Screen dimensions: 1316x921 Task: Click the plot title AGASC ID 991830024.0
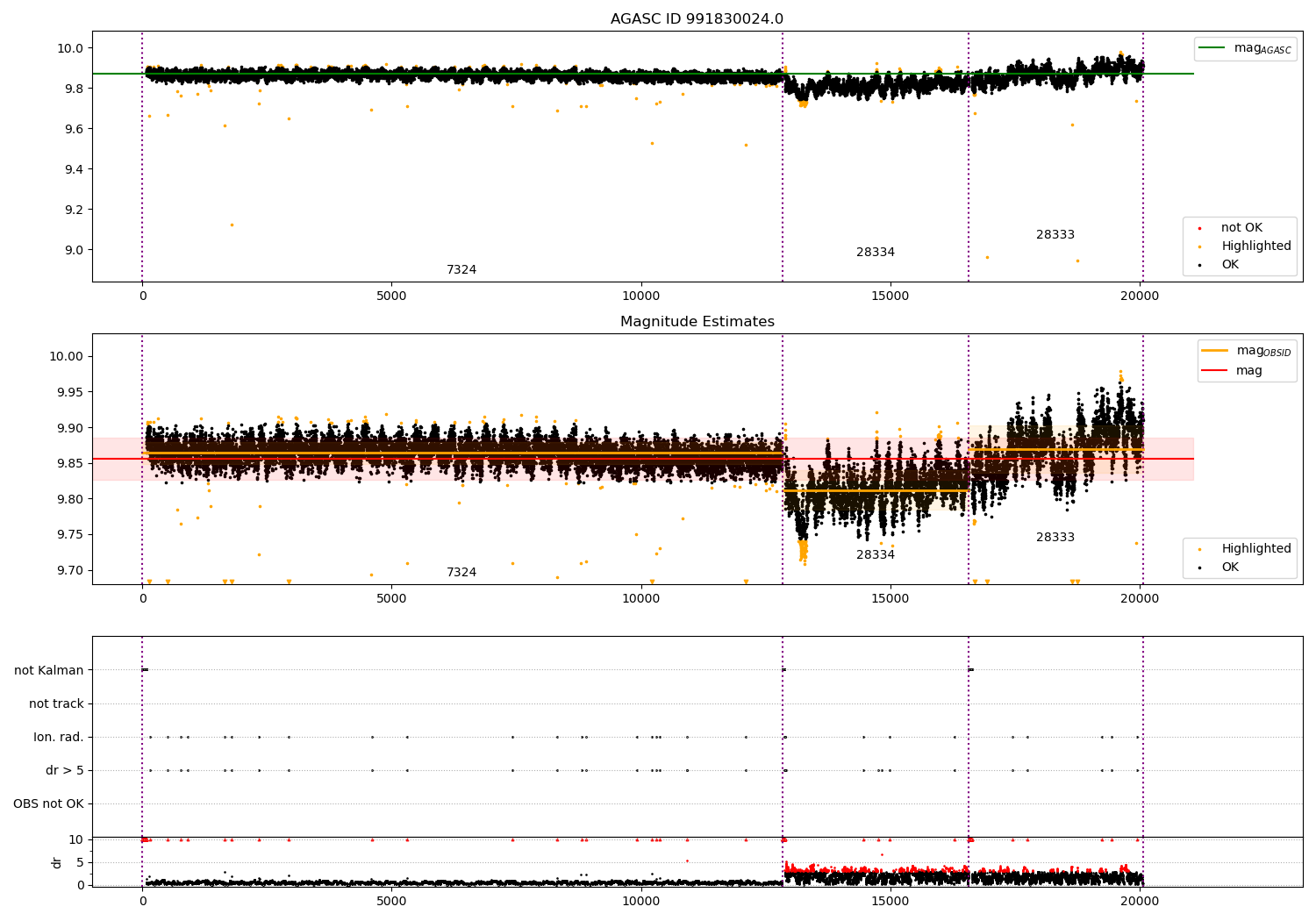(697, 19)
